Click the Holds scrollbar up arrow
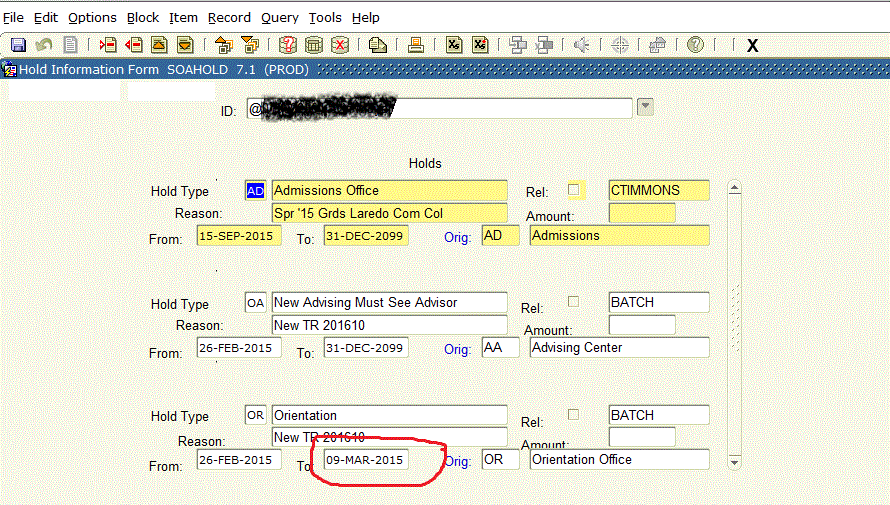The width and height of the screenshot is (890, 505). [734, 188]
